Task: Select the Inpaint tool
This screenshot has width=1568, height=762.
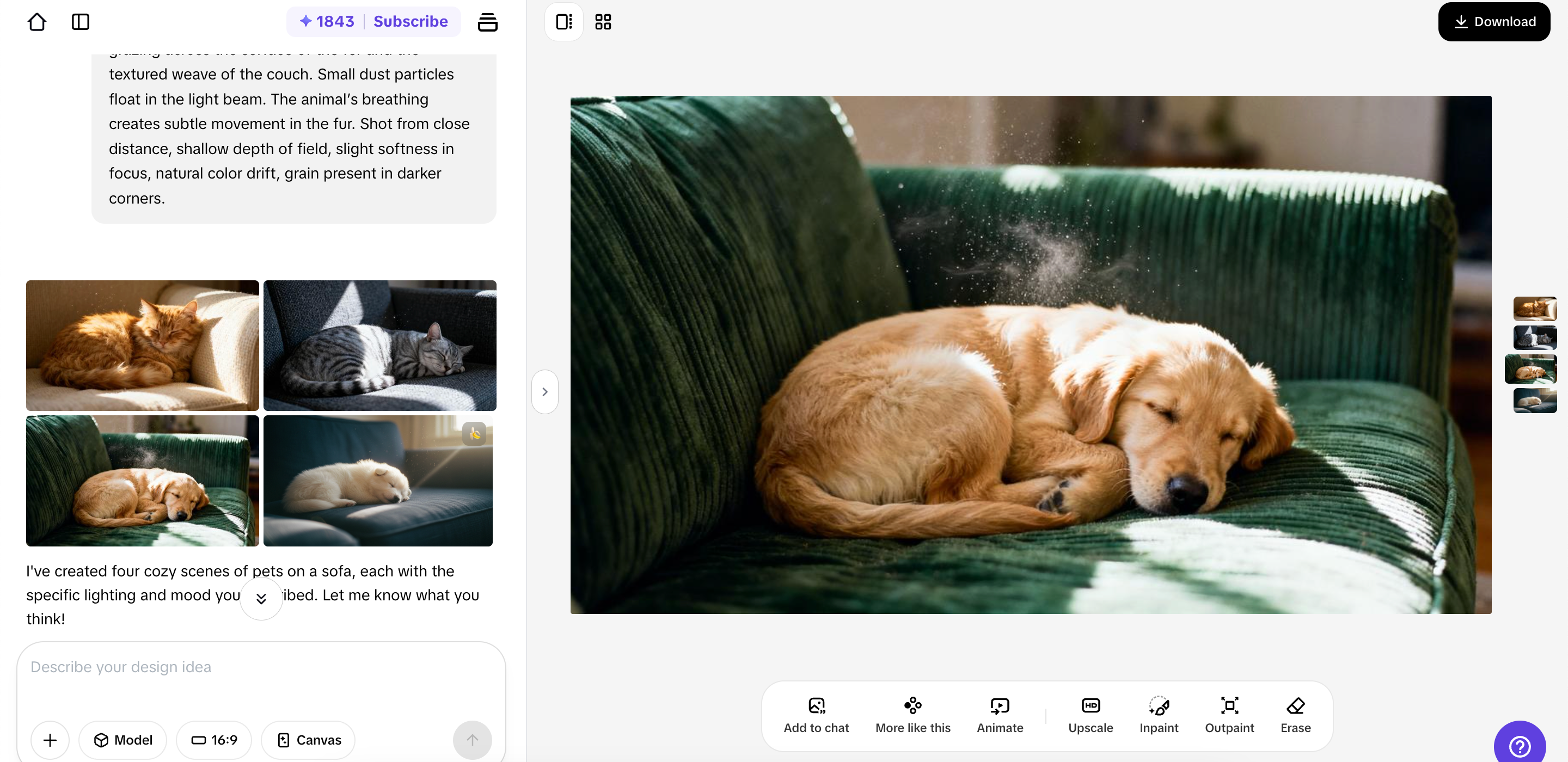Action: (1159, 715)
